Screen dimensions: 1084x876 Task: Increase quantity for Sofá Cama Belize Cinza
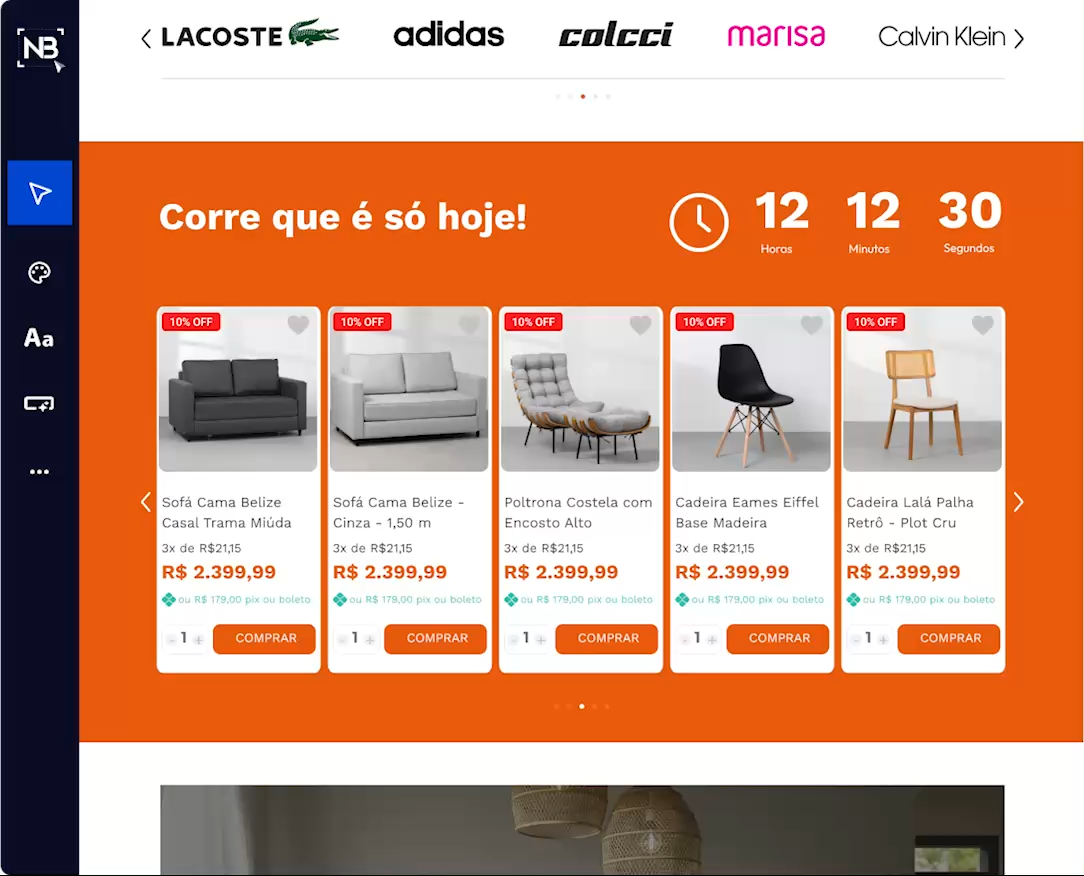(x=370, y=640)
